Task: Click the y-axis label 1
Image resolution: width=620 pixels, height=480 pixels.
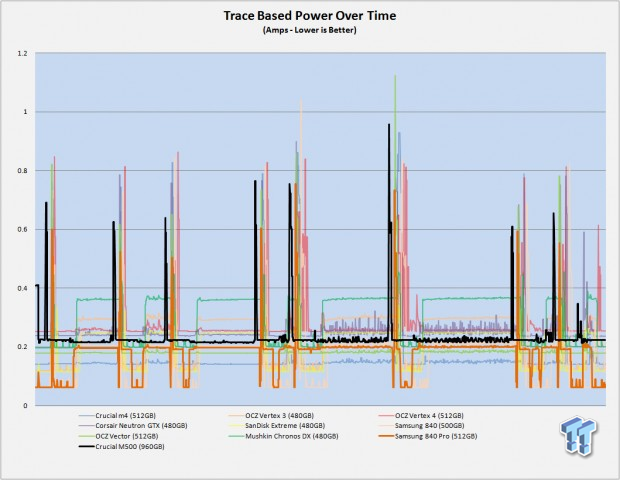Action: point(25,112)
